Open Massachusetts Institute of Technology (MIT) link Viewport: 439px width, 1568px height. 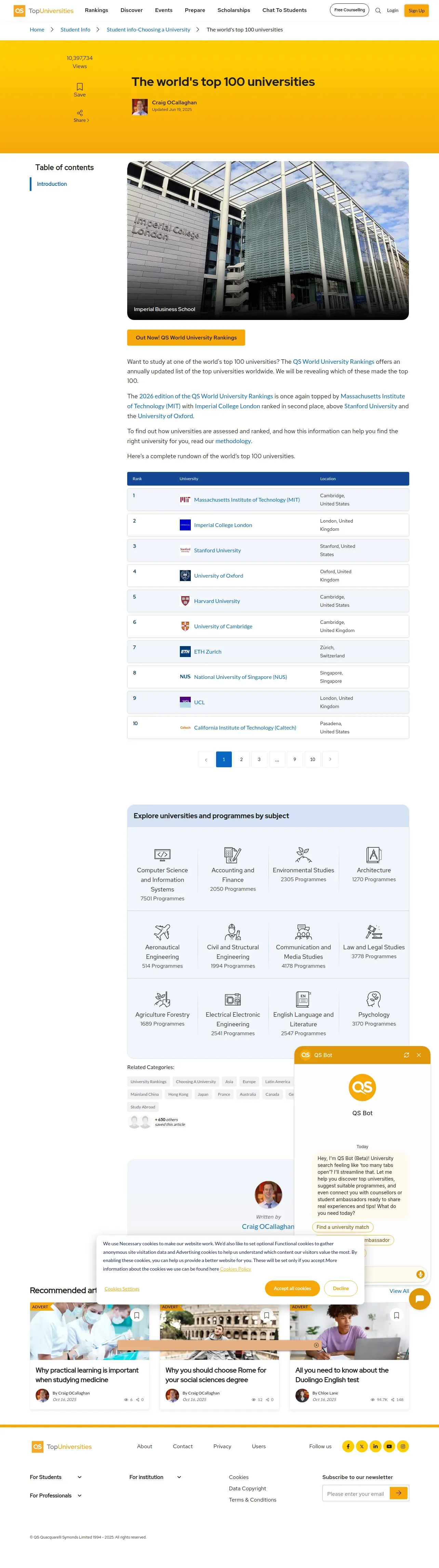(x=247, y=500)
